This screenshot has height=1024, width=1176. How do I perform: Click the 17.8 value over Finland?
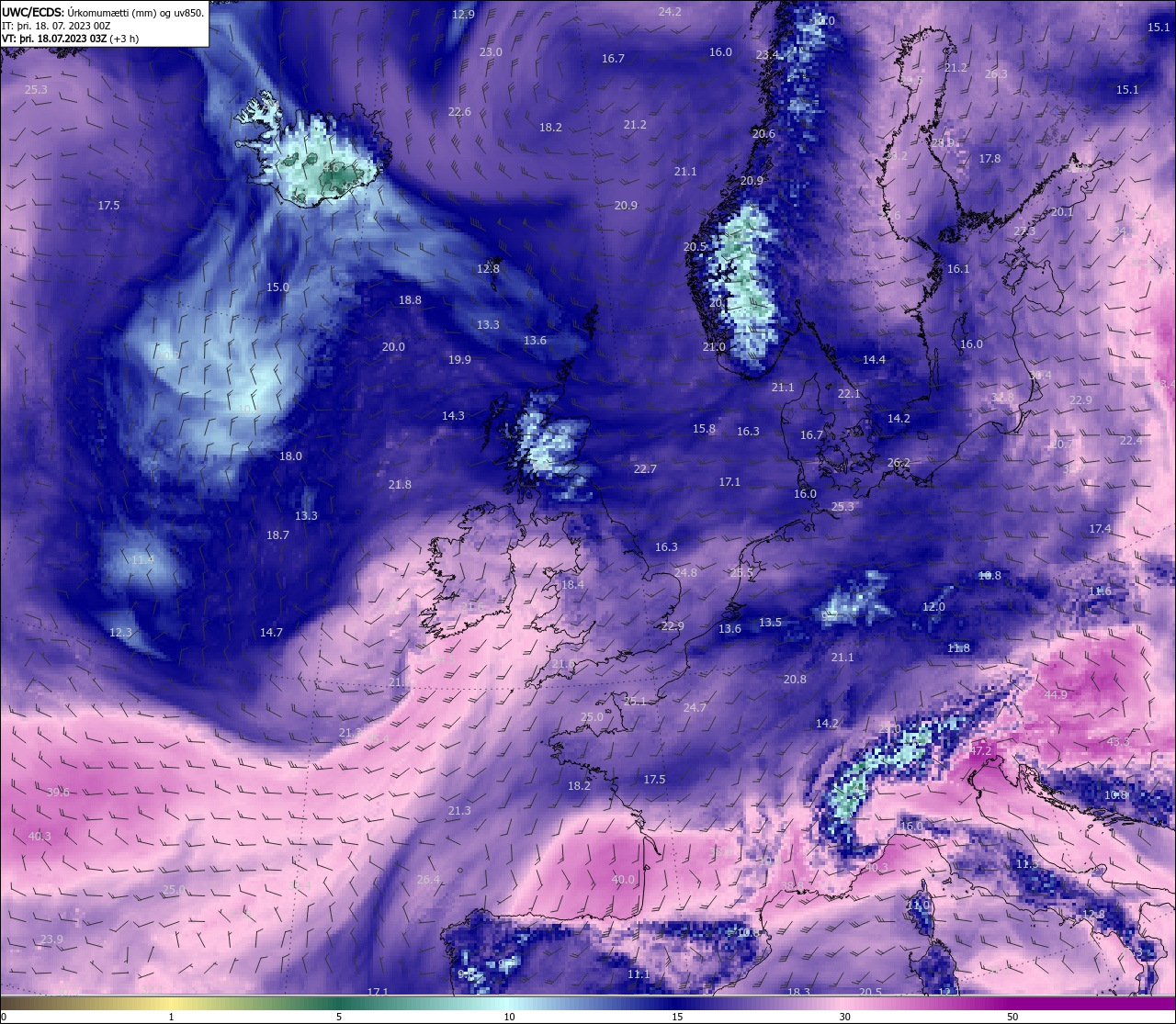point(989,159)
